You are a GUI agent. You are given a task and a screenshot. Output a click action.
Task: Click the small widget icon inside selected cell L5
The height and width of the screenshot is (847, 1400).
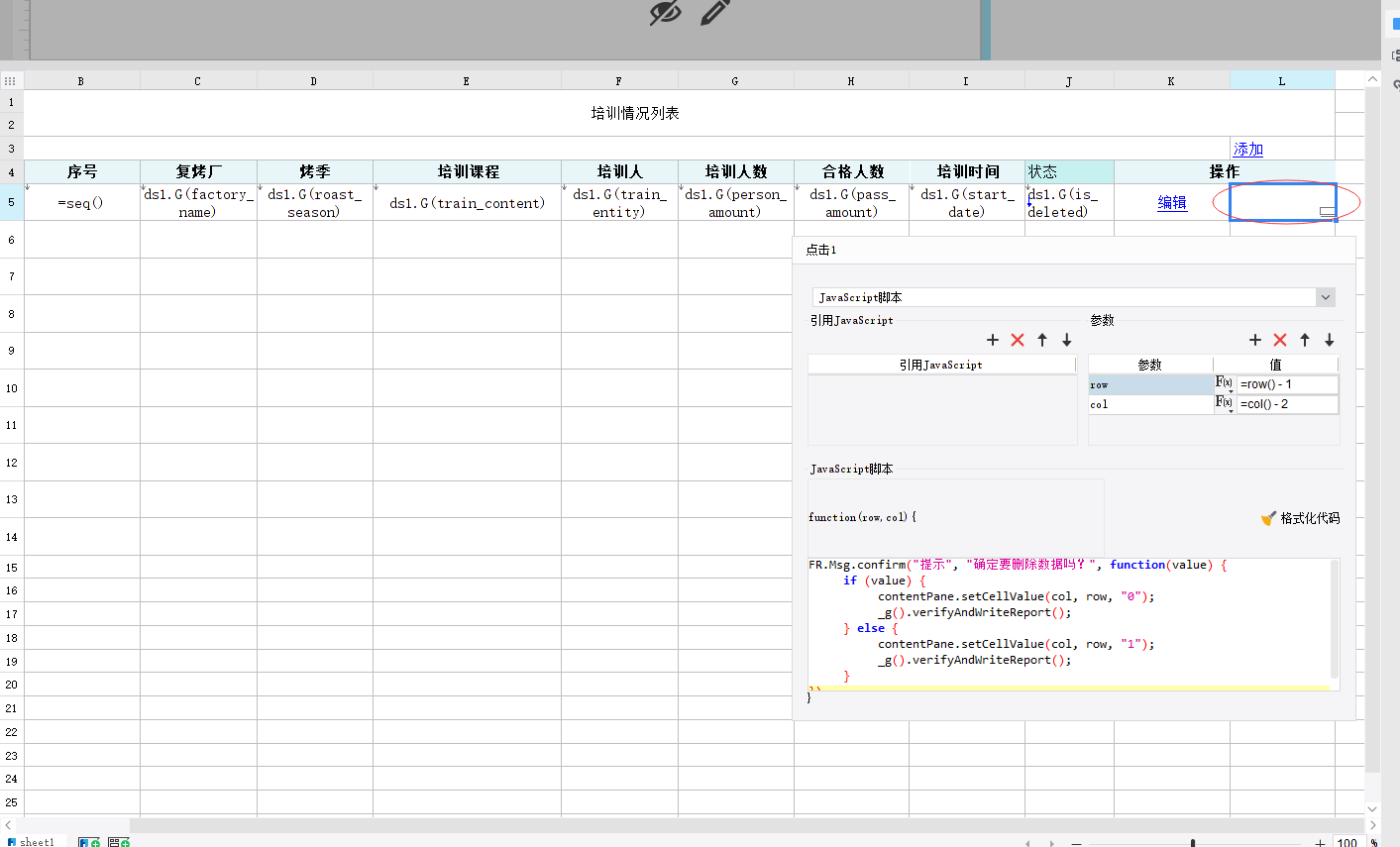point(1327,211)
